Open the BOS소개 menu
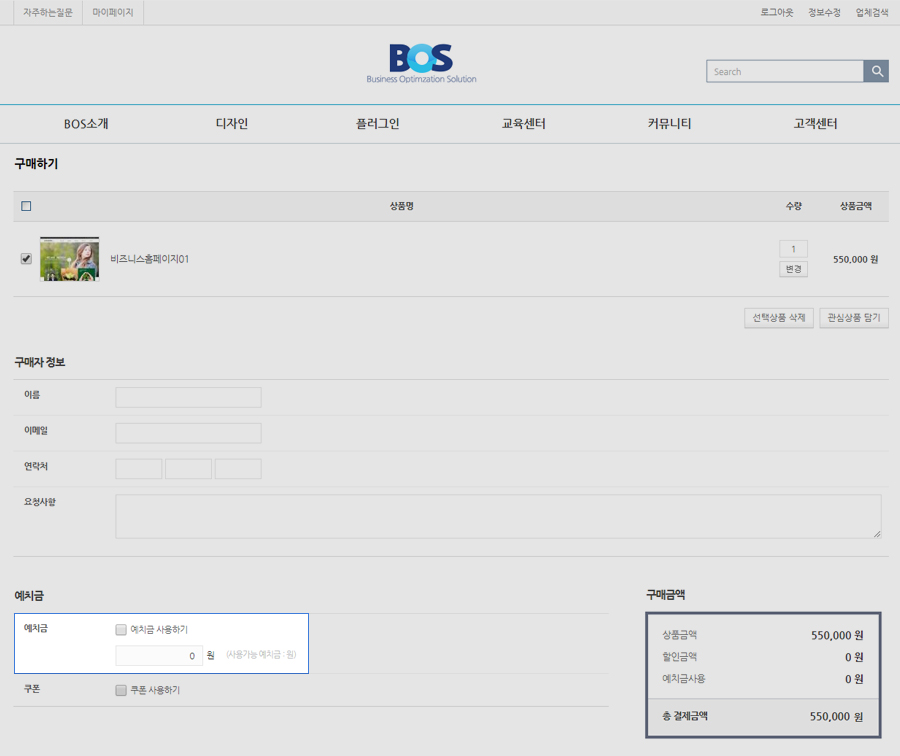The image size is (900, 756). 86,124
